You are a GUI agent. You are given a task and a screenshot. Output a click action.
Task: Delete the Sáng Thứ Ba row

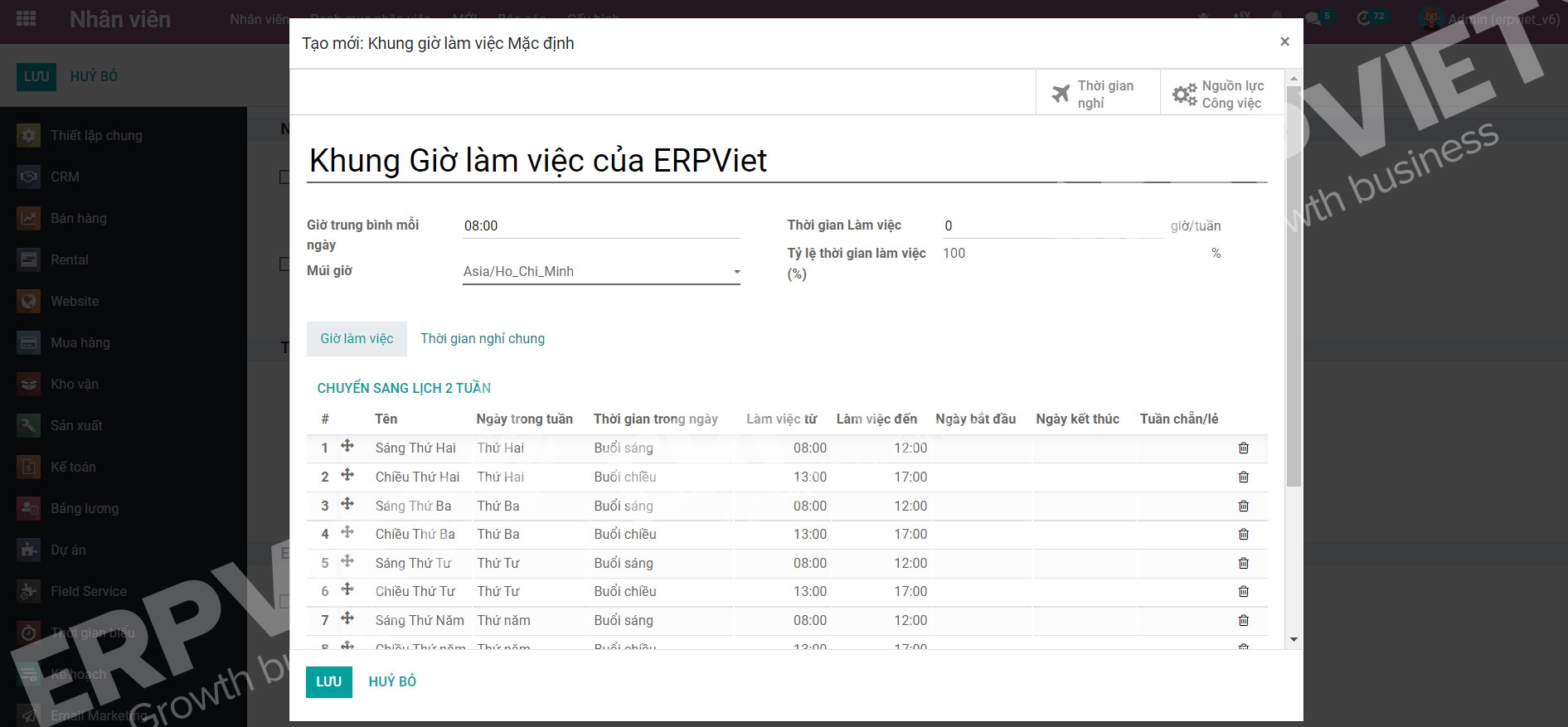tap(1243, 506)
